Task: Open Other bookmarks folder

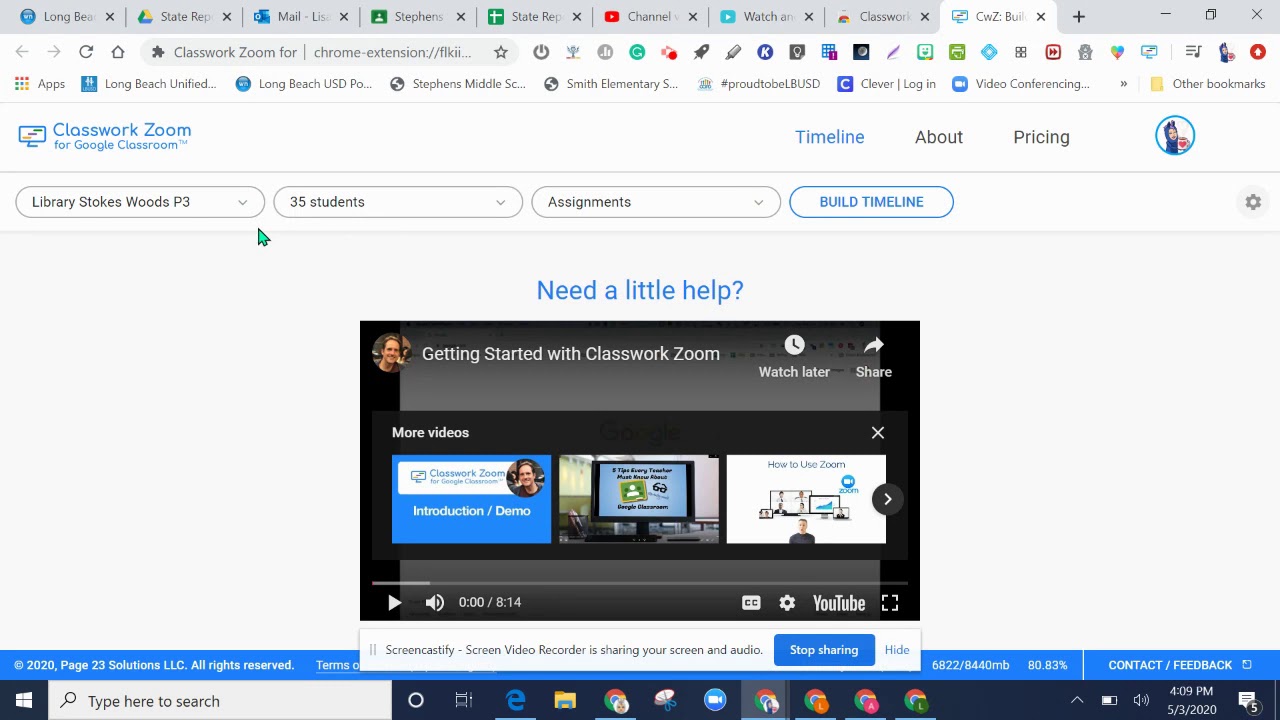Action: coord(1207,84)
